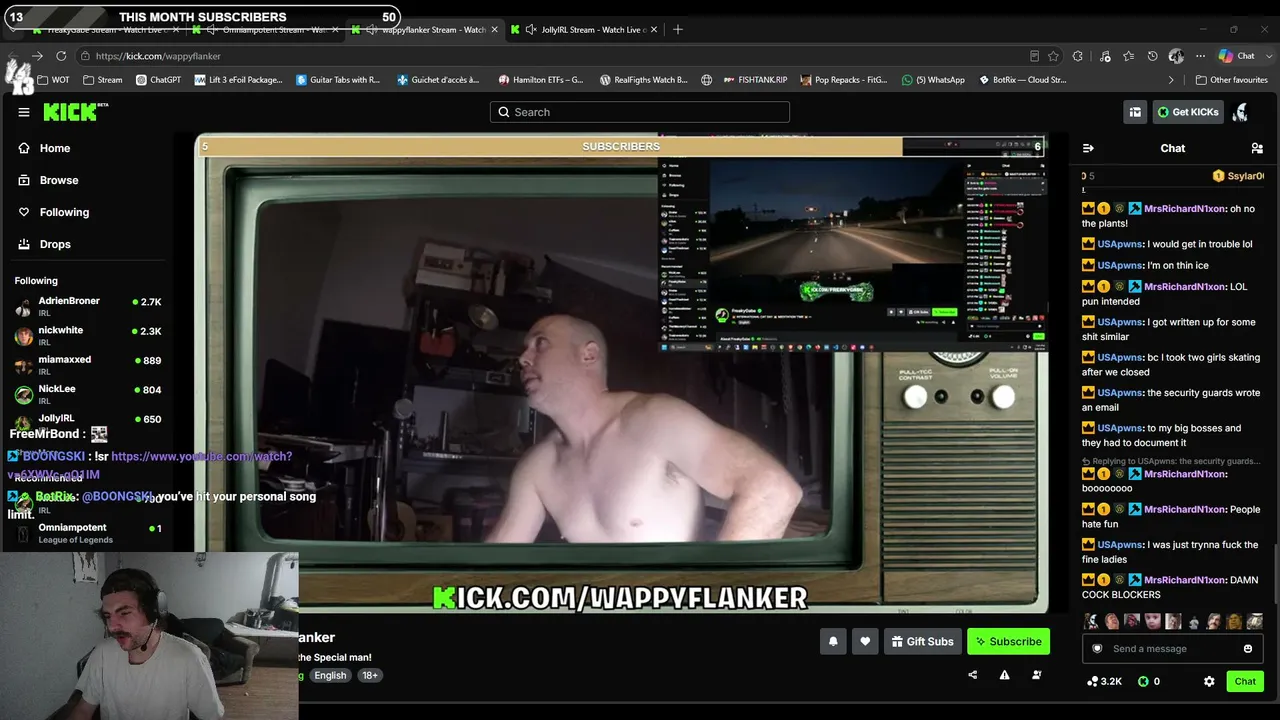Open the browser Extensions puzzle icon
Image resolution: width=1280 pixels, height=720 pixels.
[x=1078, y=56]
